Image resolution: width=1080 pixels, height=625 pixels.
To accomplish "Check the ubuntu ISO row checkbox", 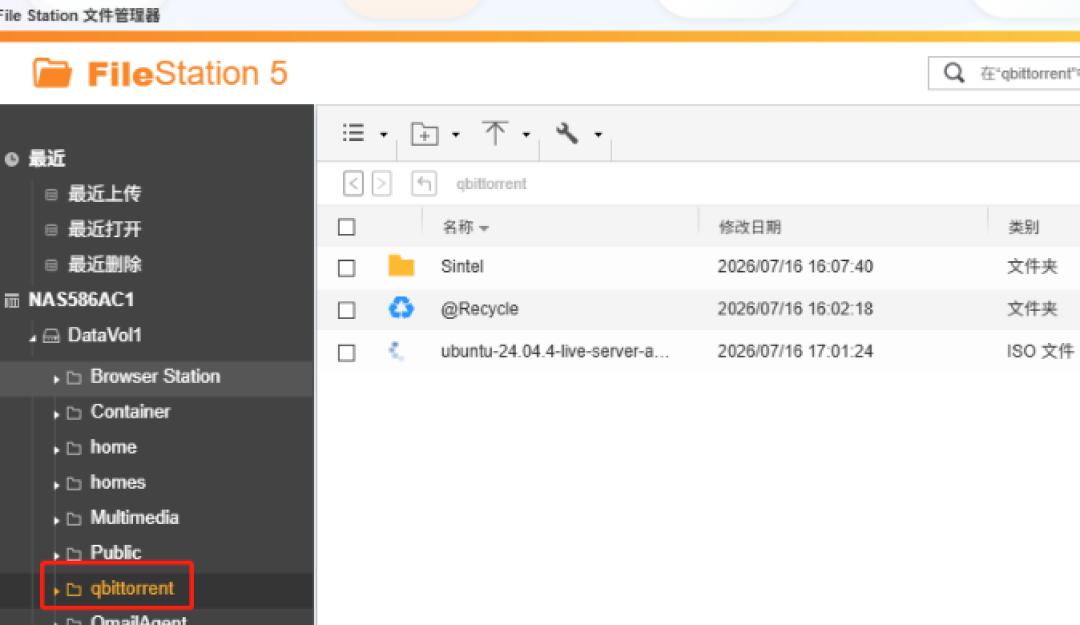I will point(346,353).
